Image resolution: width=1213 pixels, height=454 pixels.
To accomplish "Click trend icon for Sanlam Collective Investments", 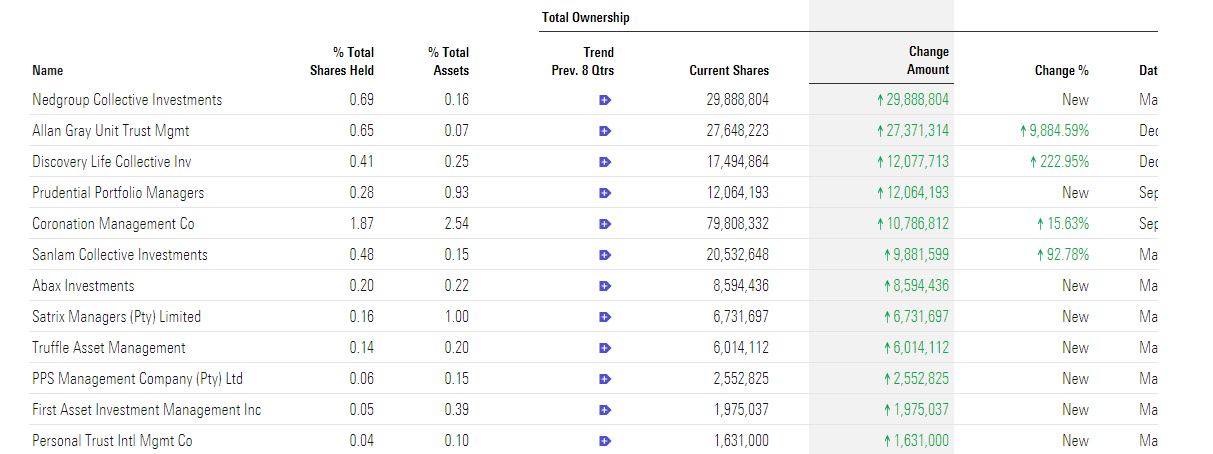I will click(605, 255).
